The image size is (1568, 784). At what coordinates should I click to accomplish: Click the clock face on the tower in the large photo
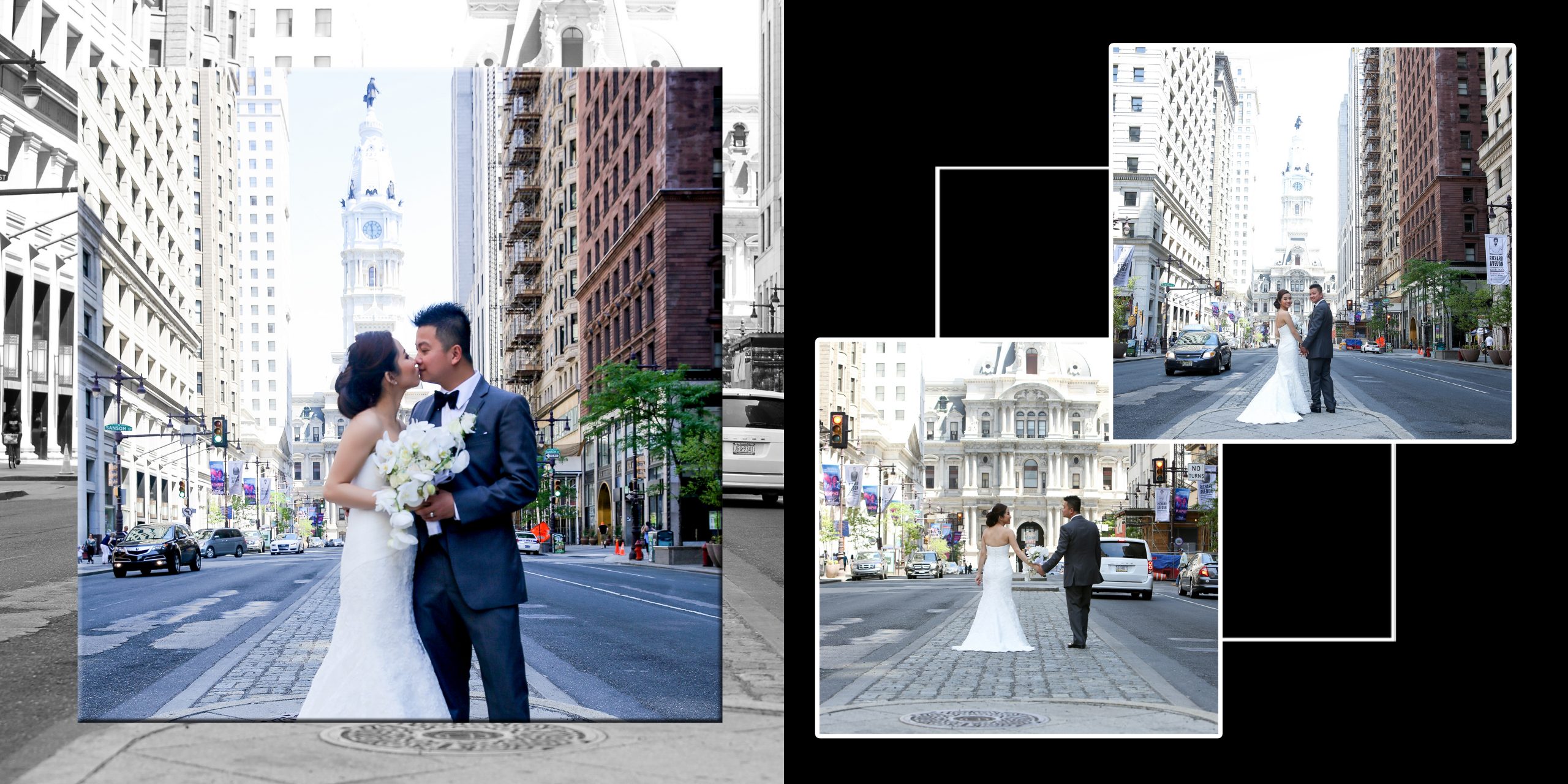click(x=372, y=230)
